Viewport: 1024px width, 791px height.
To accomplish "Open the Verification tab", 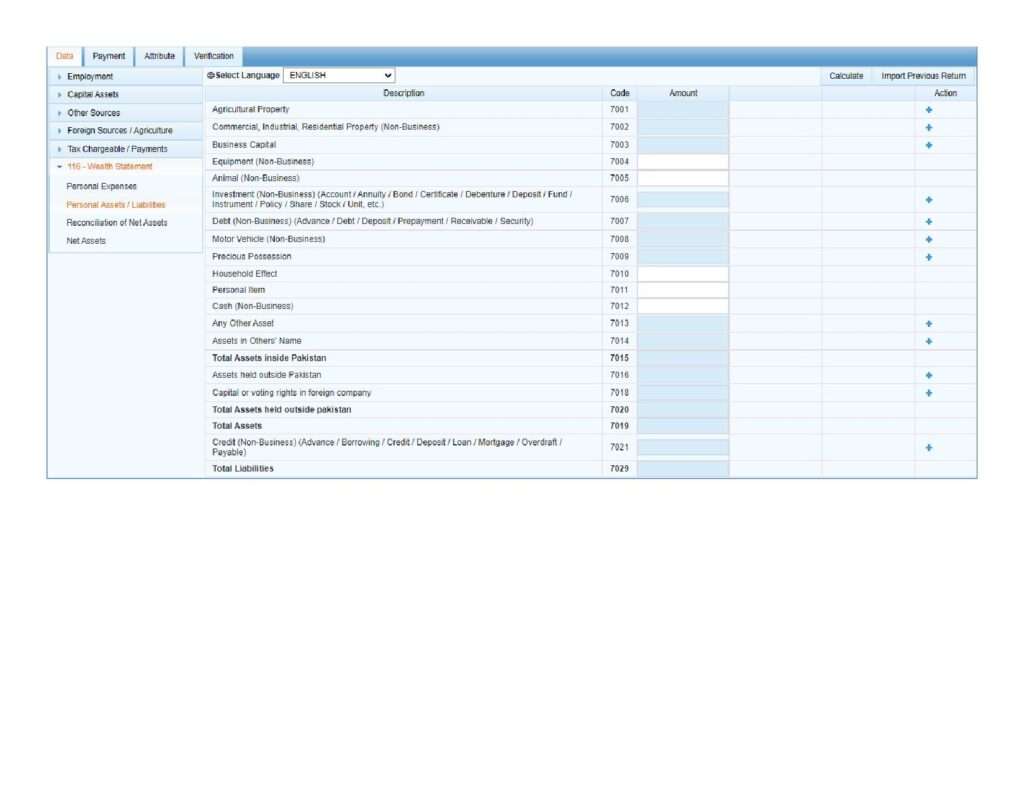I will (x=213, y=56).
